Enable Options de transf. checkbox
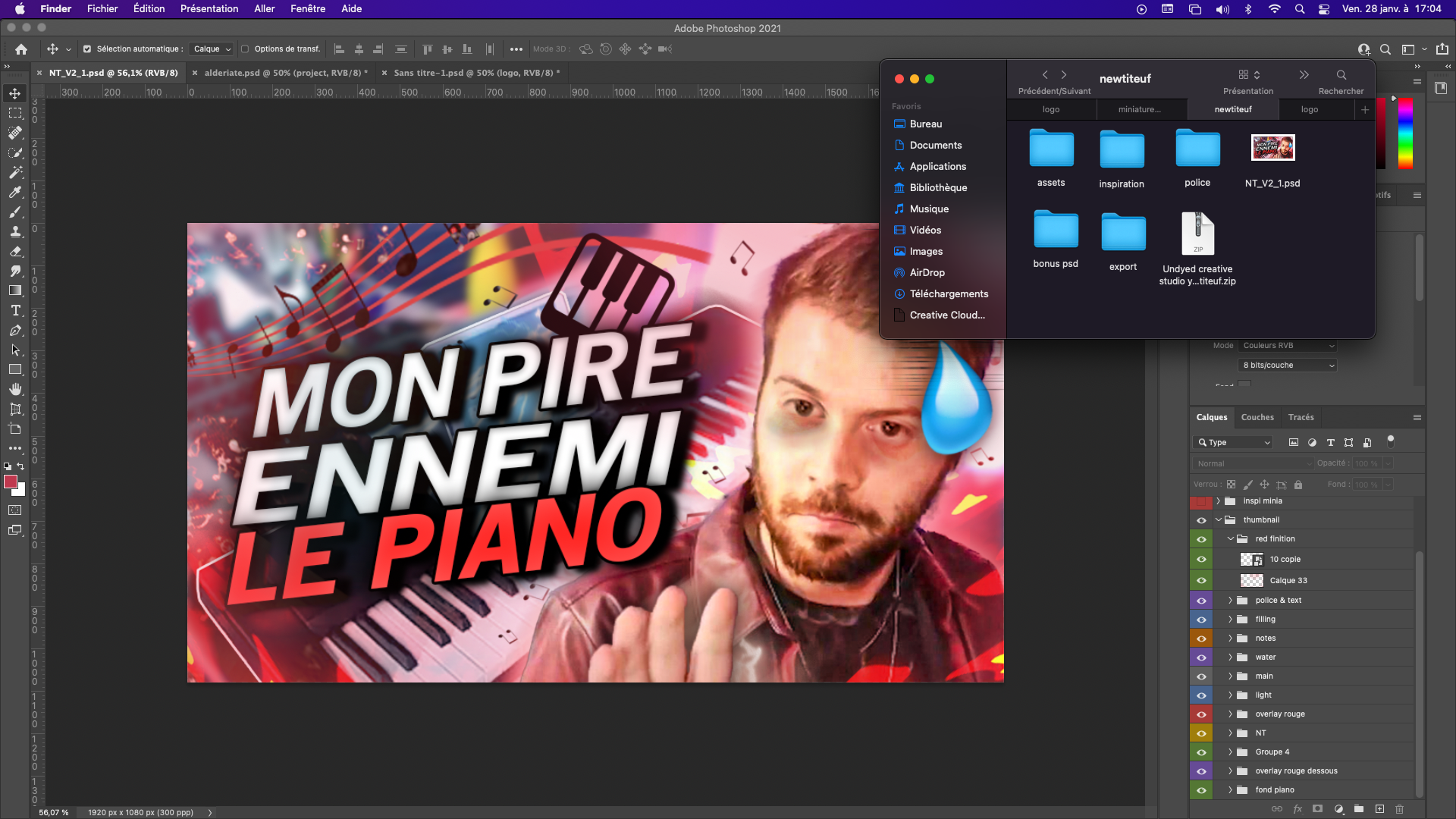Image resolution: width=1456 pixels, height=819 pixels. 245,49
